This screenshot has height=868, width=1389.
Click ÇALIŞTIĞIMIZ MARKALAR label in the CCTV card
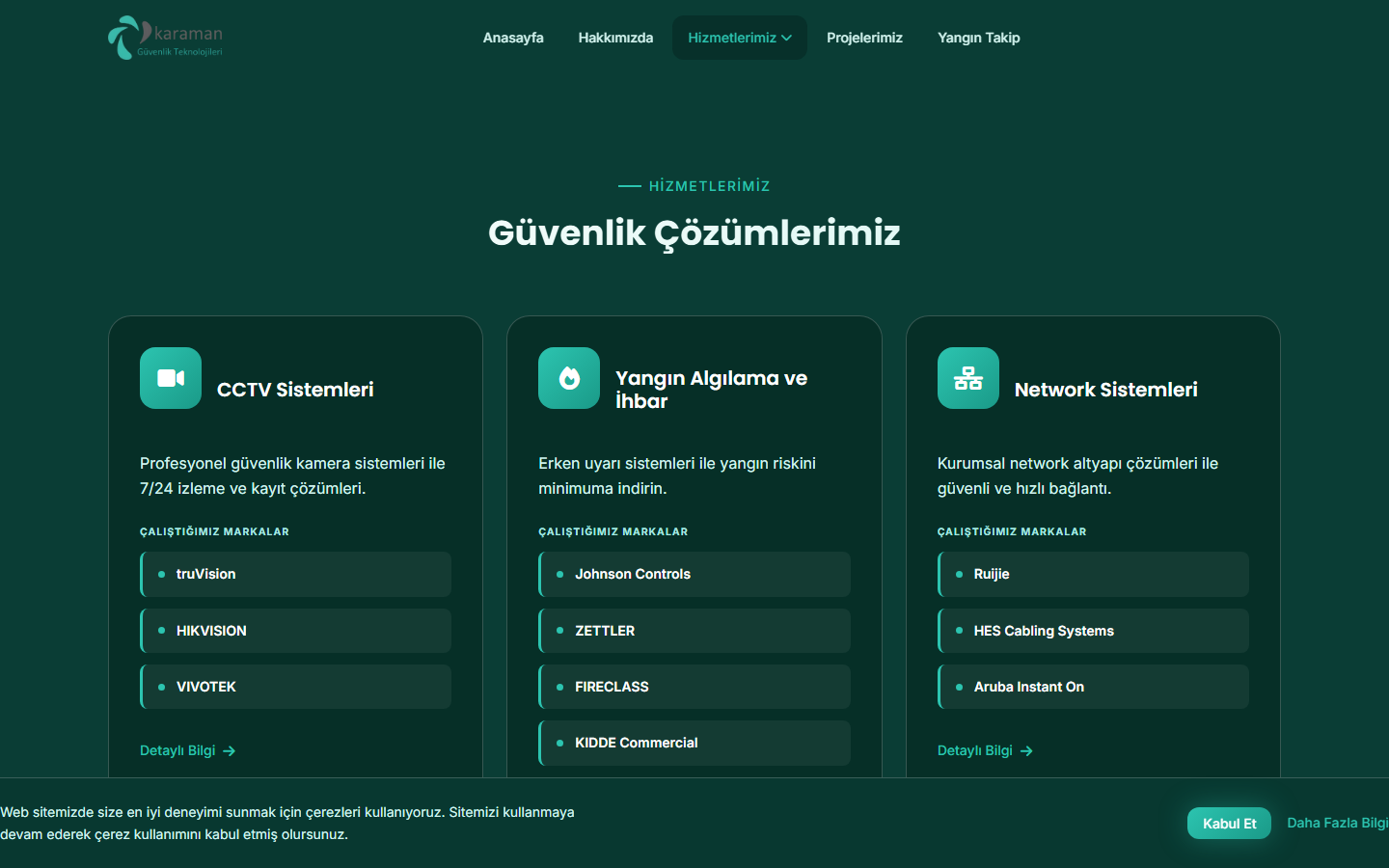coord(214,531)
